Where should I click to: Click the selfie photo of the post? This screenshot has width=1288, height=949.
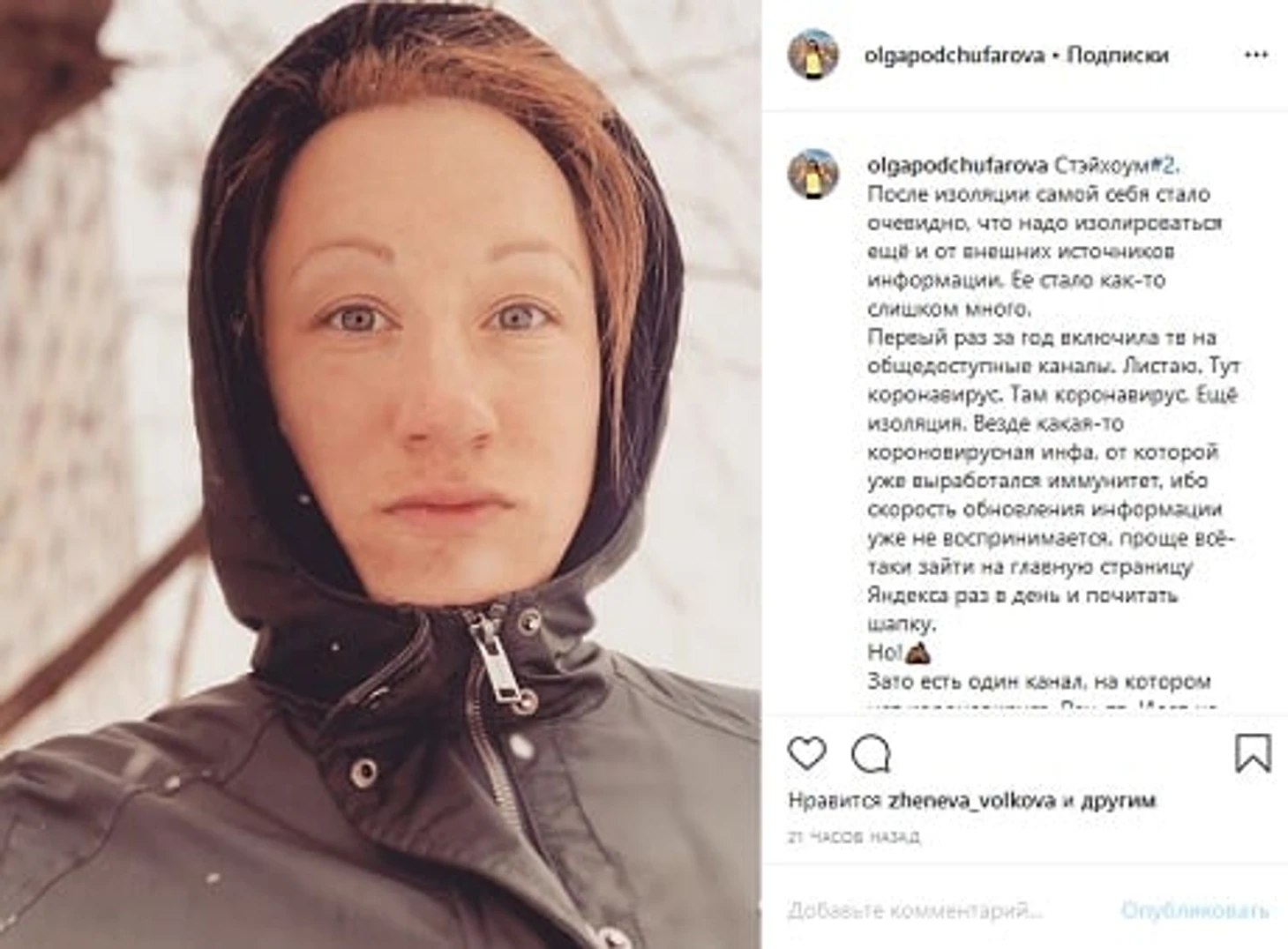(x=380, y=474)
